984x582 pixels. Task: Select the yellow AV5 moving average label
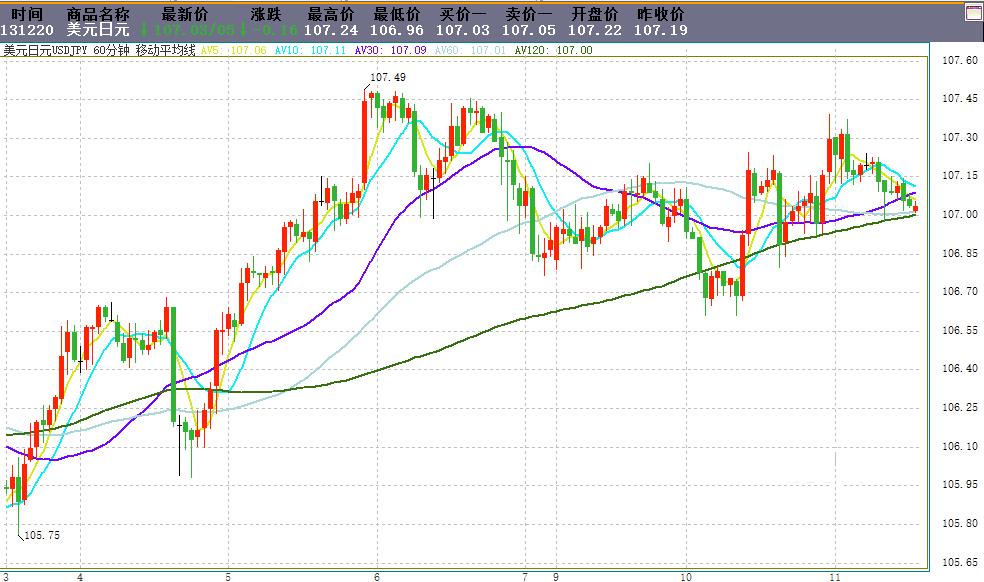coord(233,50)
